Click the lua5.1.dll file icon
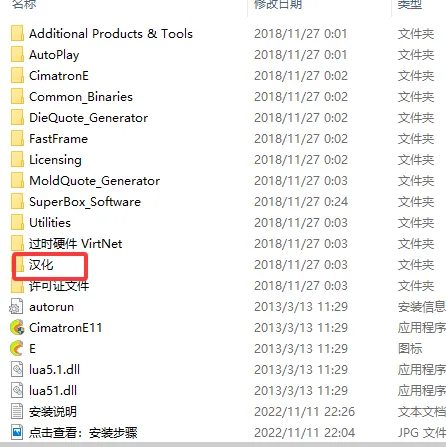 17,369
